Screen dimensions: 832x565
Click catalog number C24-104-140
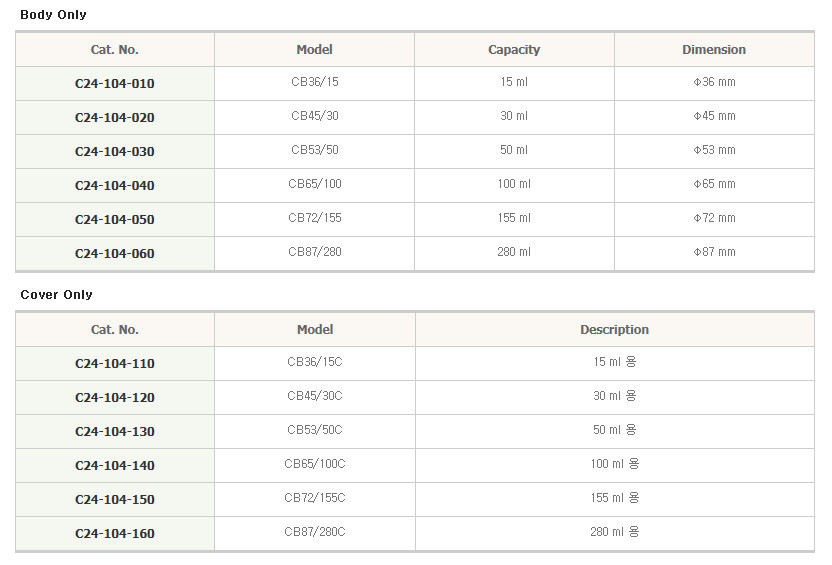115,465
